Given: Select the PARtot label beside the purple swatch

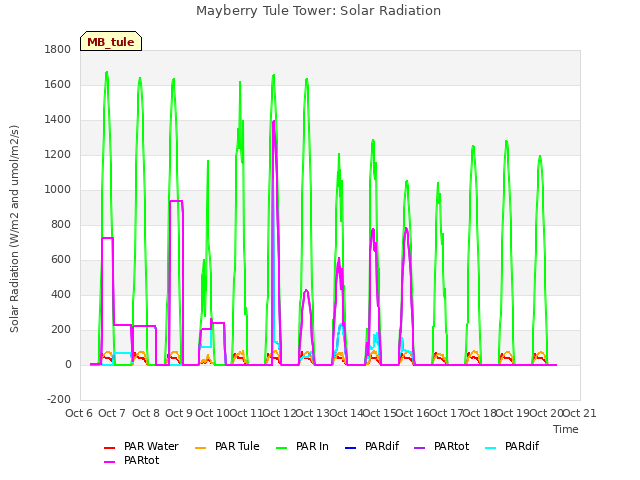Looking at the screenshot, I should point(451,447).
